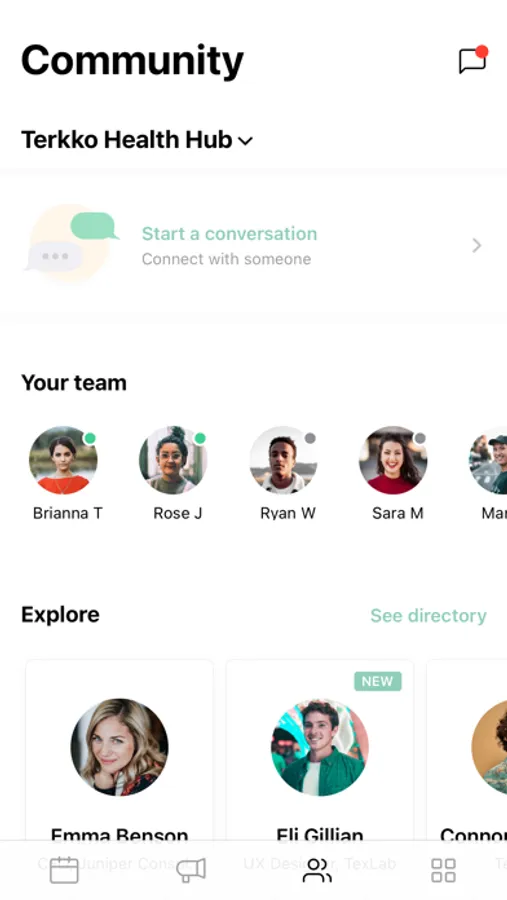The height and width of the screenshot is (900, 507).
Task: Click the chevron arrow beside Start a conversation
Action: [x=477, y=246]
